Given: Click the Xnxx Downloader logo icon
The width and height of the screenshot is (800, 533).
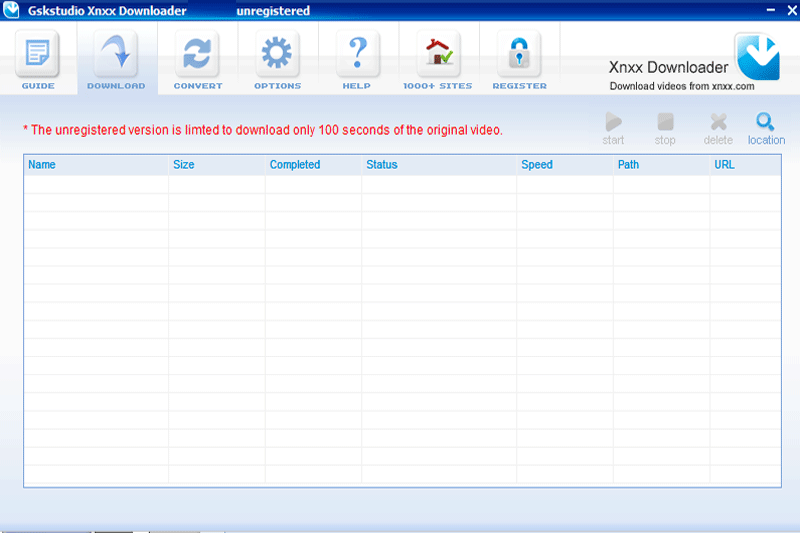Looking at the screenshot, I should click(x=757, y=57).
